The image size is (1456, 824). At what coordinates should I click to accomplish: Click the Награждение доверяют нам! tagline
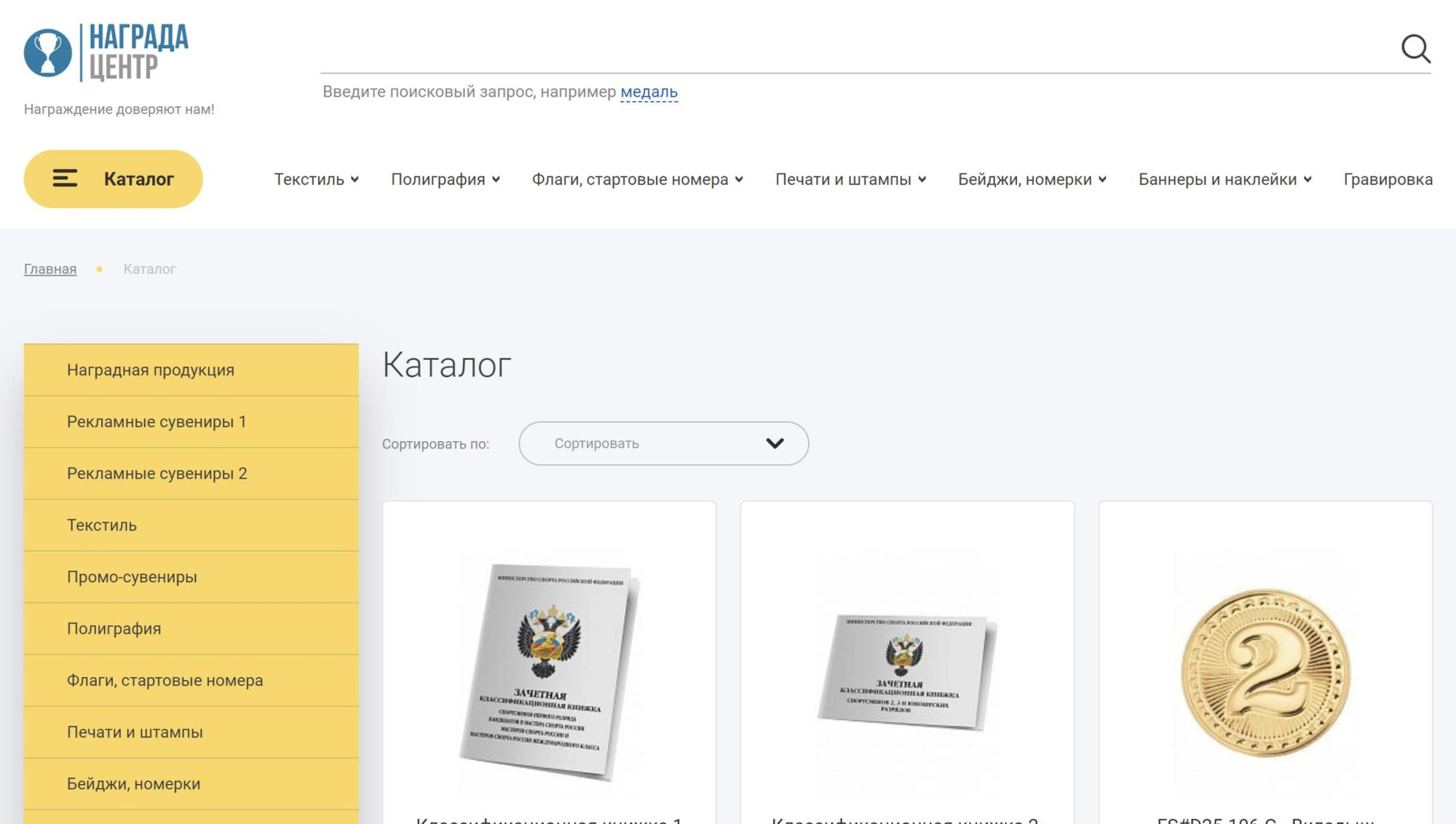119,109
